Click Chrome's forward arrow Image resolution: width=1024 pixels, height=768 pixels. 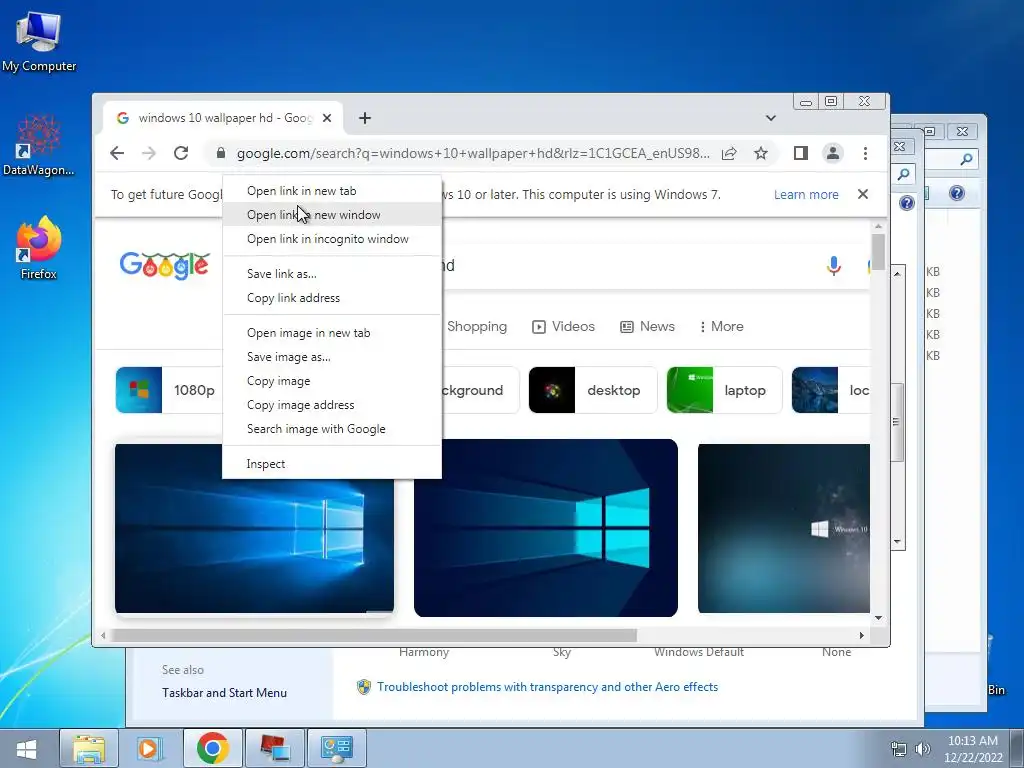pos(149,153)
